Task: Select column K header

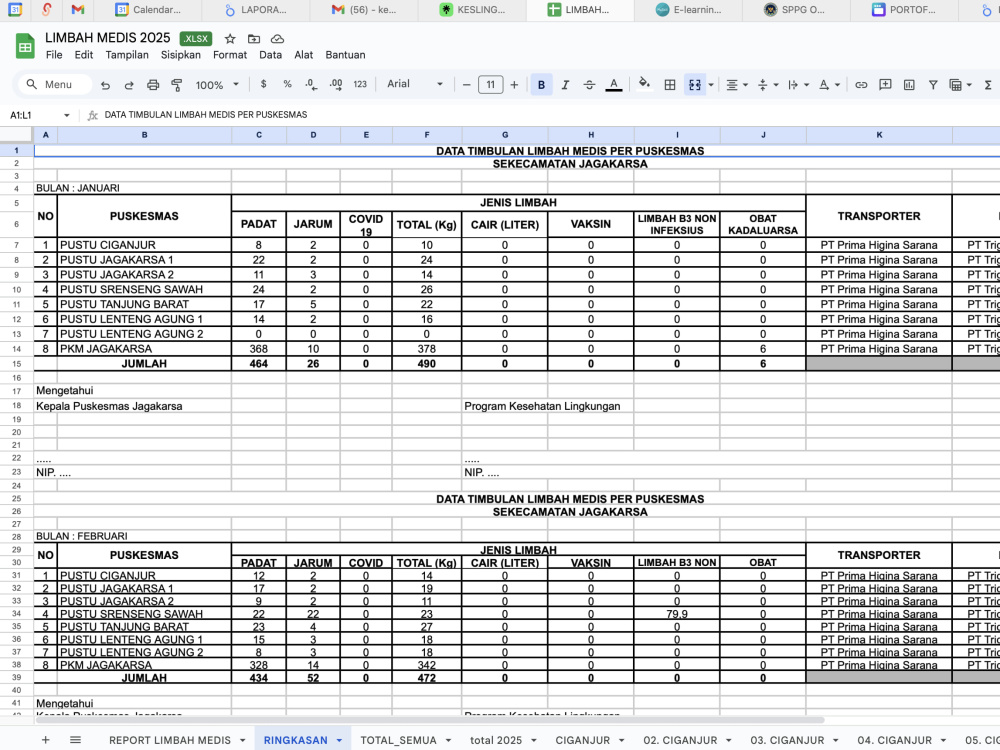Action: click(879, 135)
